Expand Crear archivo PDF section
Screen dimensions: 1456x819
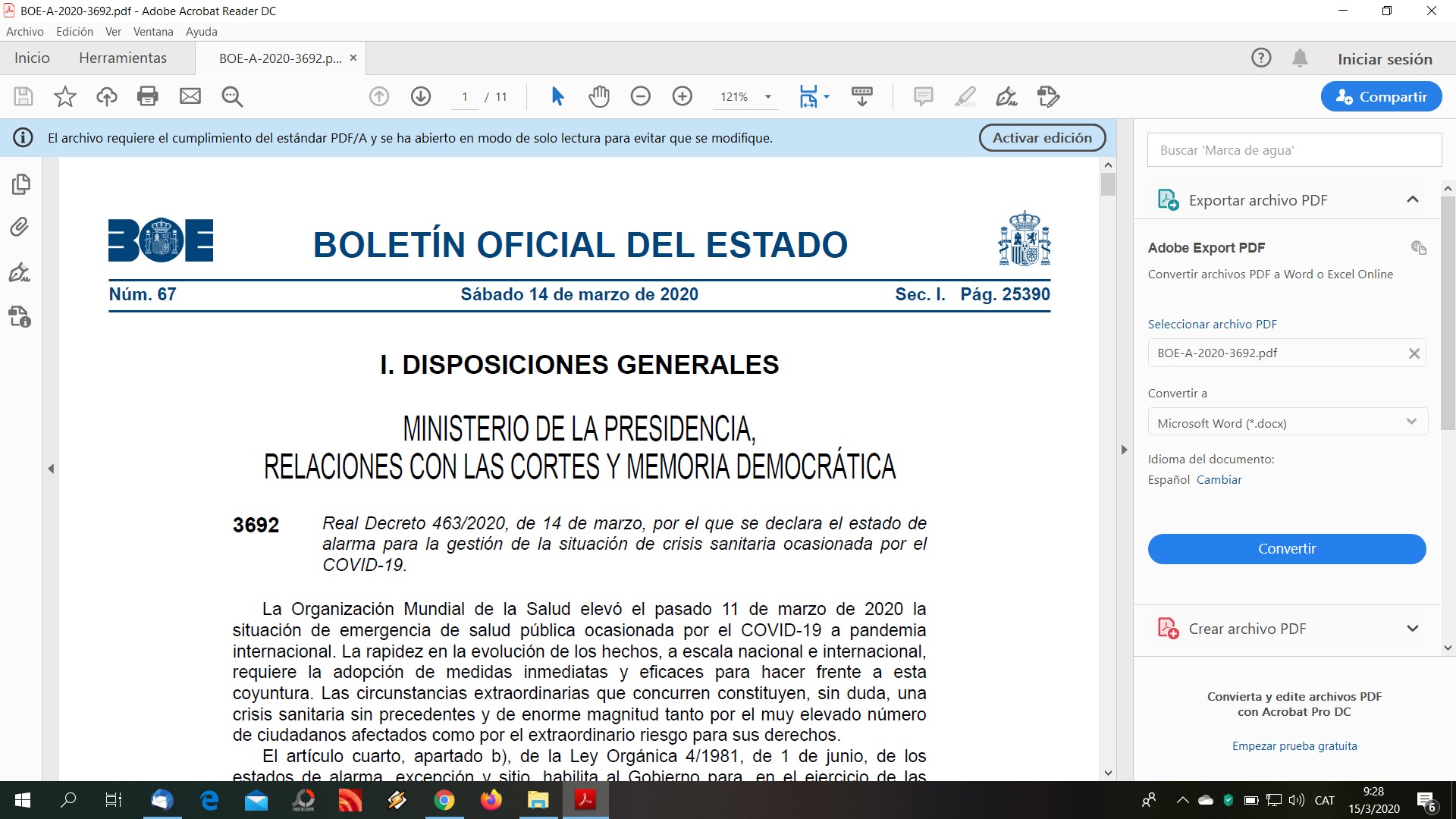(1412, 629)
